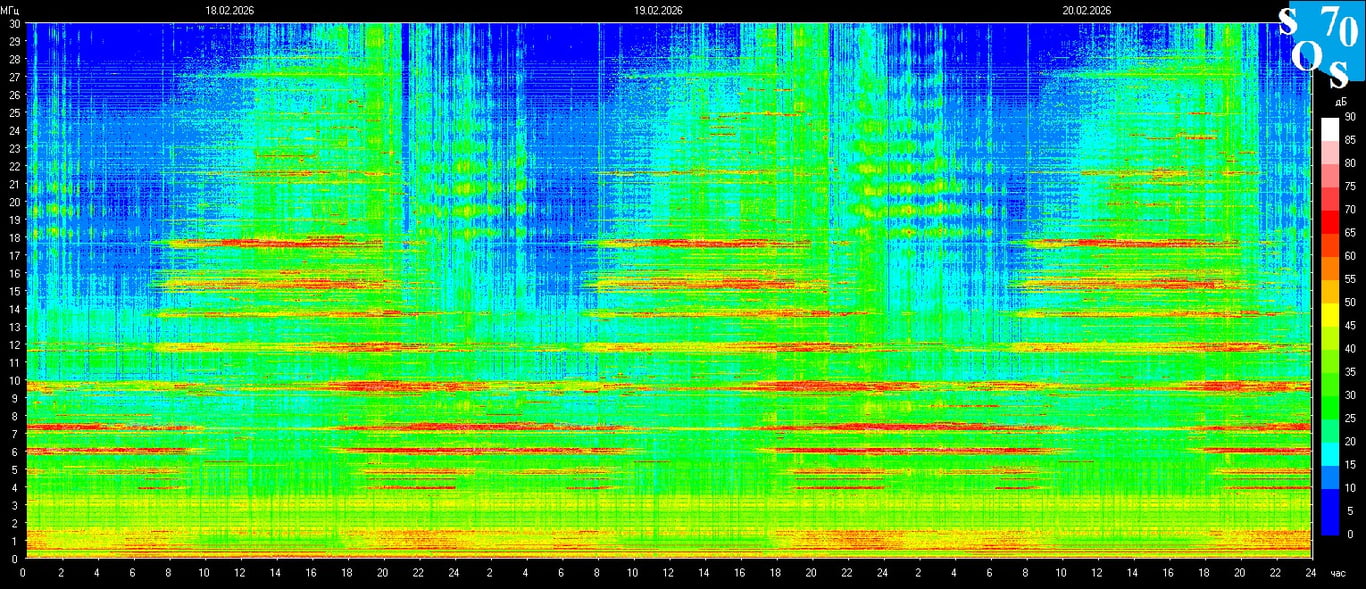This screenshot has width=1366, height=589.
Task: Click the 12-hour tick under 19.02.2026
Action: click(668, 574)
